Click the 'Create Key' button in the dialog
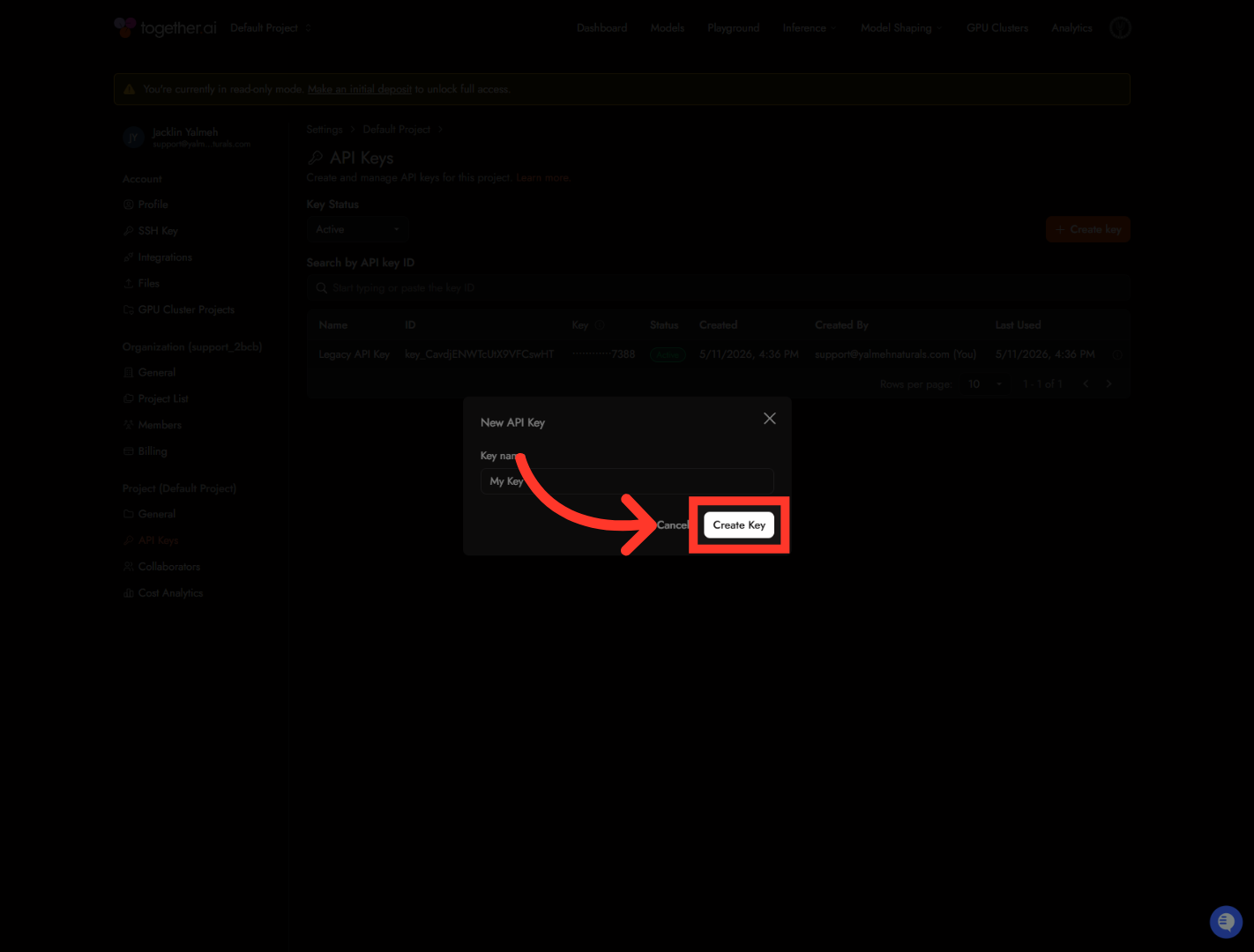The image size is (1254, 952). click(739, 525)
